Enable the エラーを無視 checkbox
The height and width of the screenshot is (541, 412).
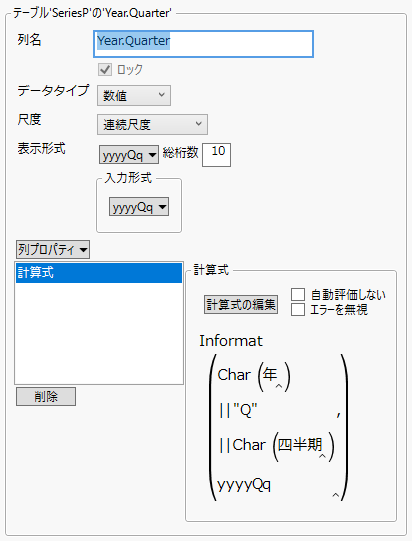pyautogui.click(x=298, y=309)
